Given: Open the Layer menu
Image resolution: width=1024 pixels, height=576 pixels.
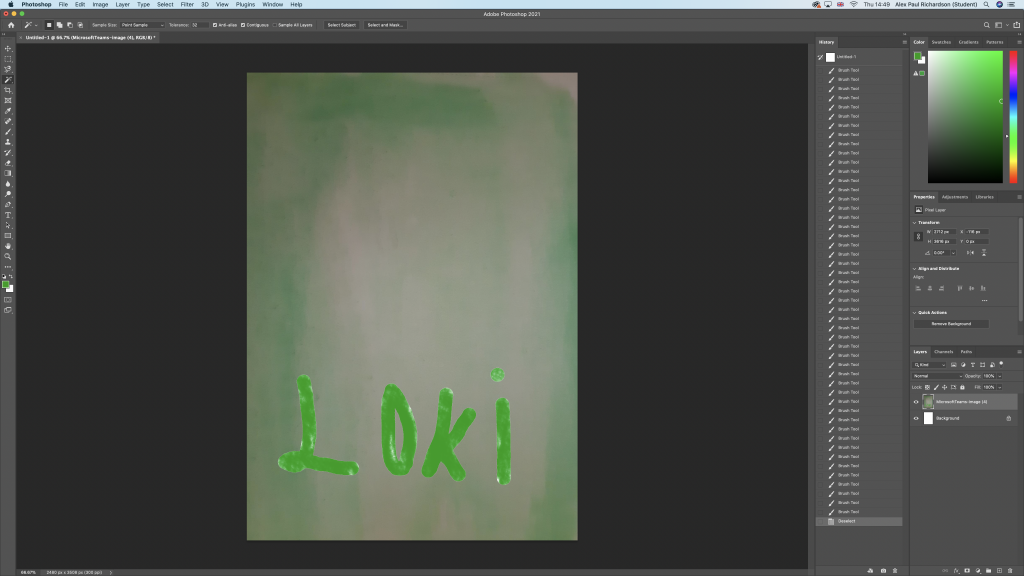Looking at the screenshot, I should [x=122, y=5].
